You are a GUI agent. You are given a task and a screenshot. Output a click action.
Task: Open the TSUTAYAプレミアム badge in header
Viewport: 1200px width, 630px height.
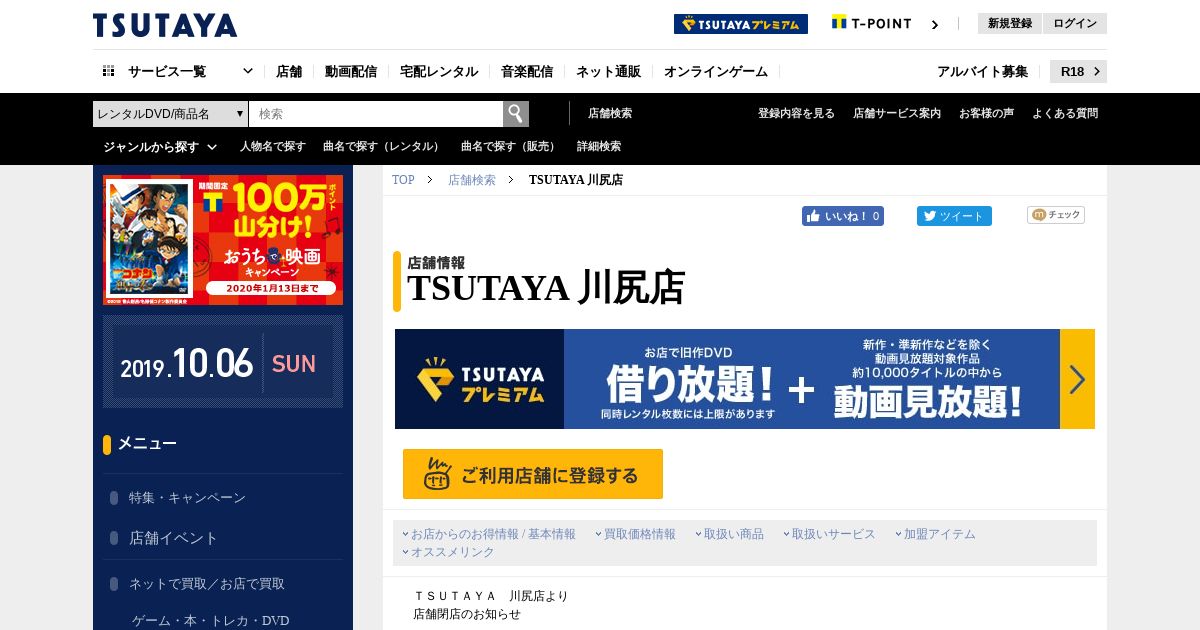[x=741, y=24]
